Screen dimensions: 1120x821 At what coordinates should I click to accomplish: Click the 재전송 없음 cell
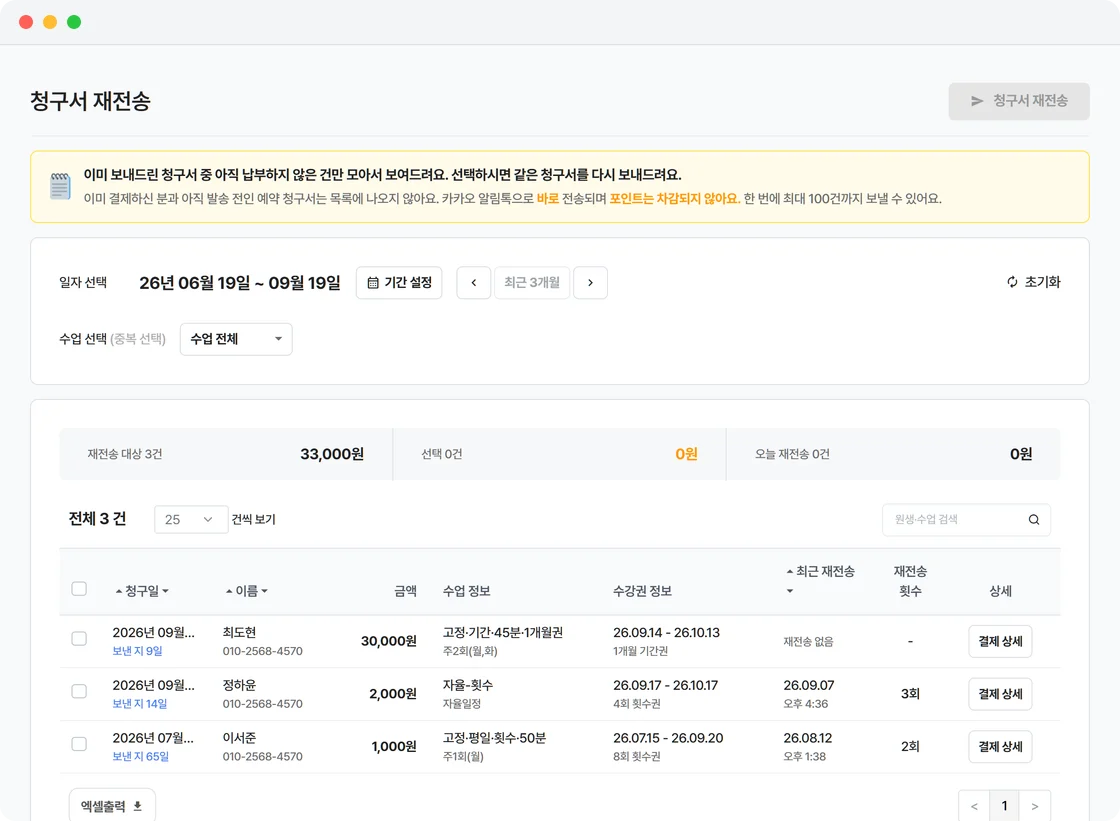808,642
